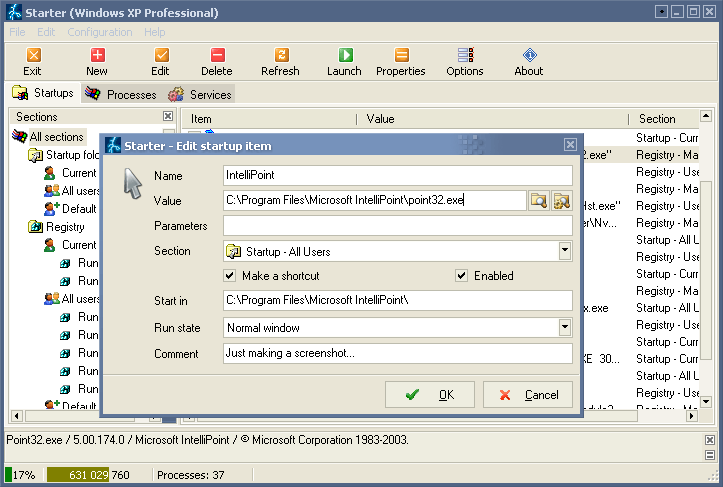Switch to the Services tab
This screenshot has width=723, height=487.
tap(200, 94)
